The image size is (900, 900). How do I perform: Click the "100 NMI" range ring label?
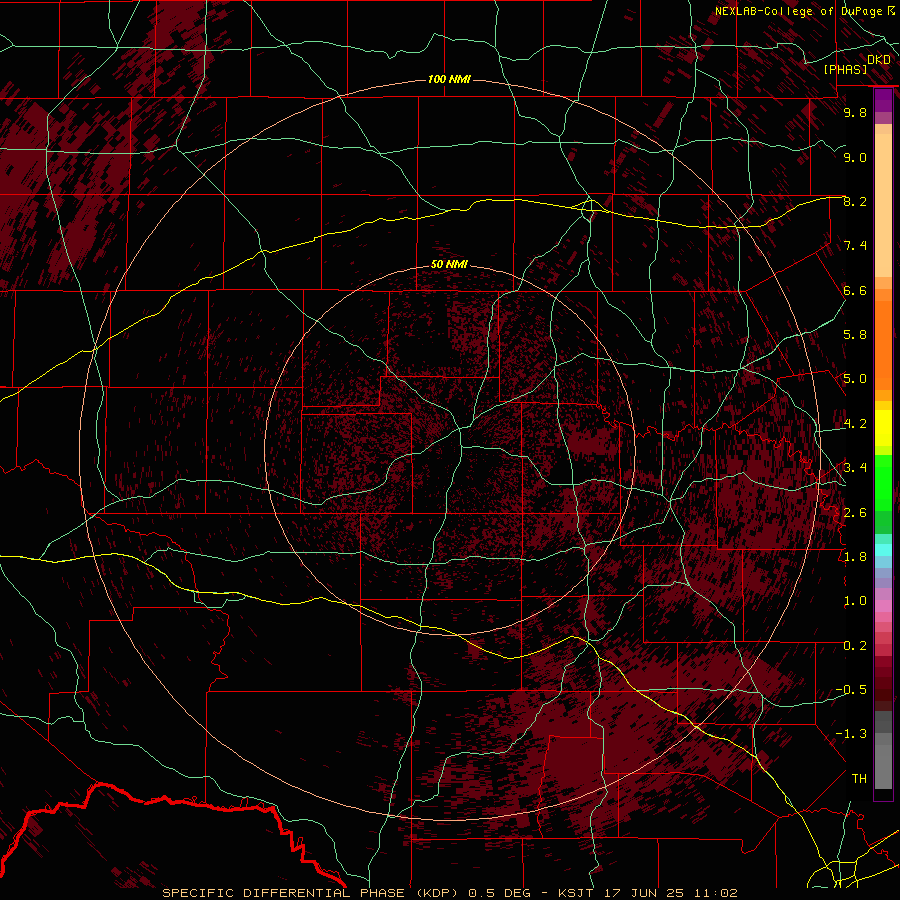click(x=449, y=79)
